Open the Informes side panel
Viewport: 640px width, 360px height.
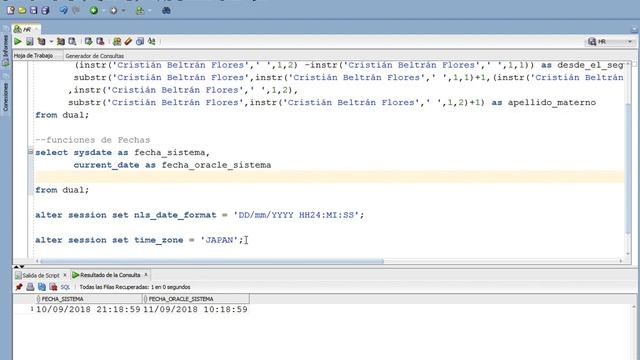click(x=5, y=50)
